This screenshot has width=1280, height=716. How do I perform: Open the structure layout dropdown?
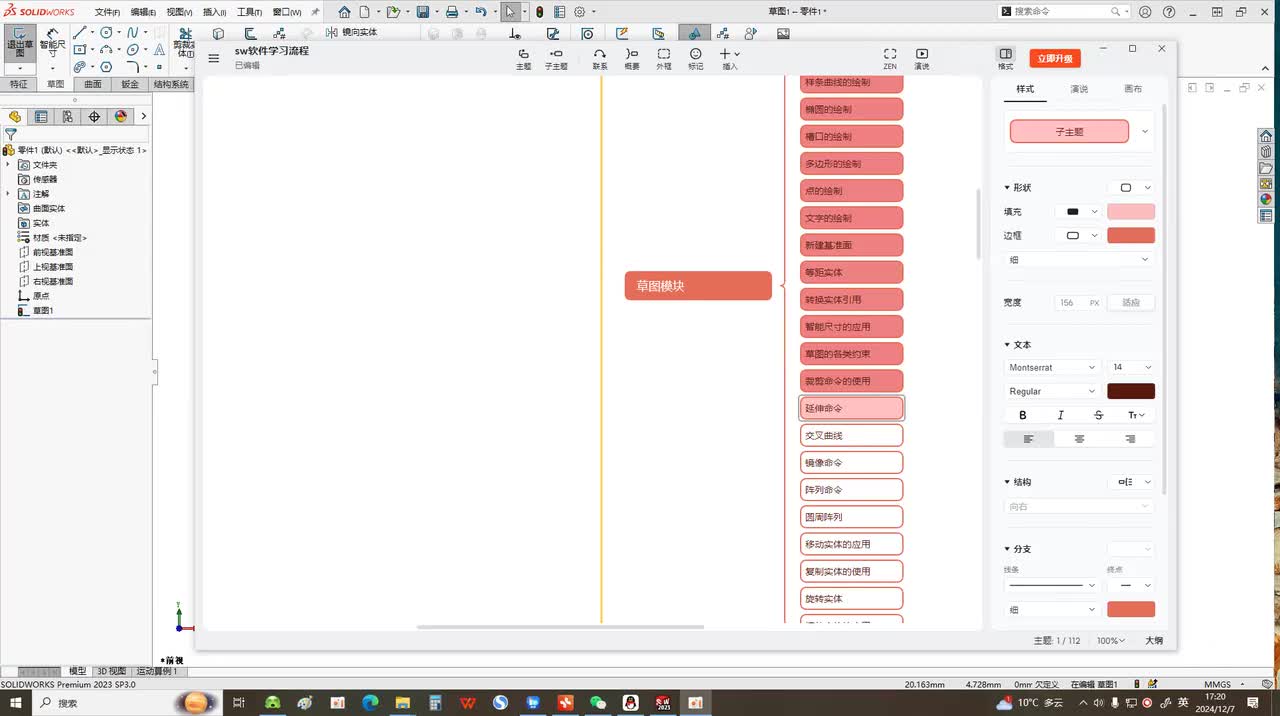click(x=1131, y=482)
